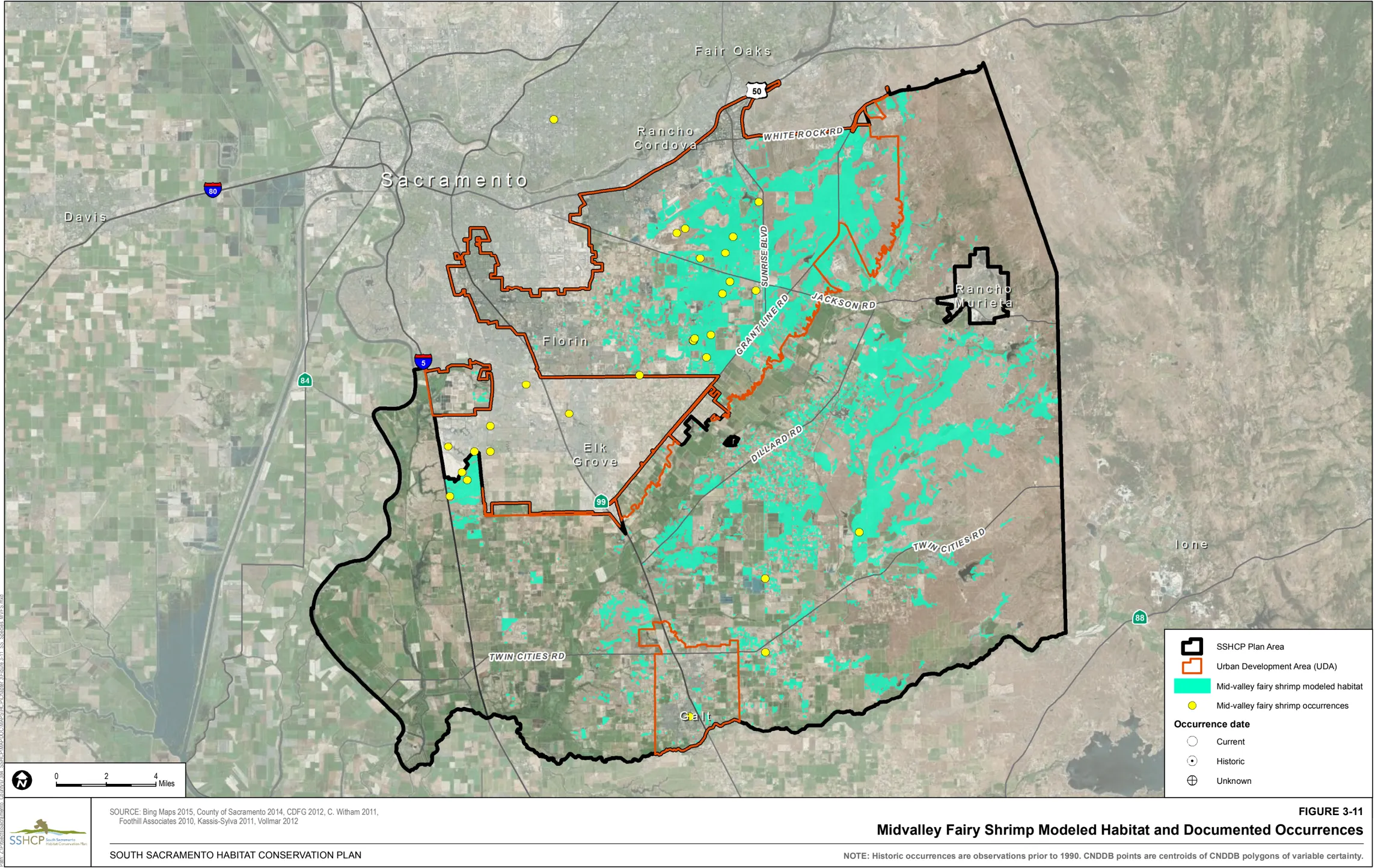The height and width of the screenshot is (868, 1375).
Task: Click the US 50 highway shield
Action: click(x=756, y=91)
